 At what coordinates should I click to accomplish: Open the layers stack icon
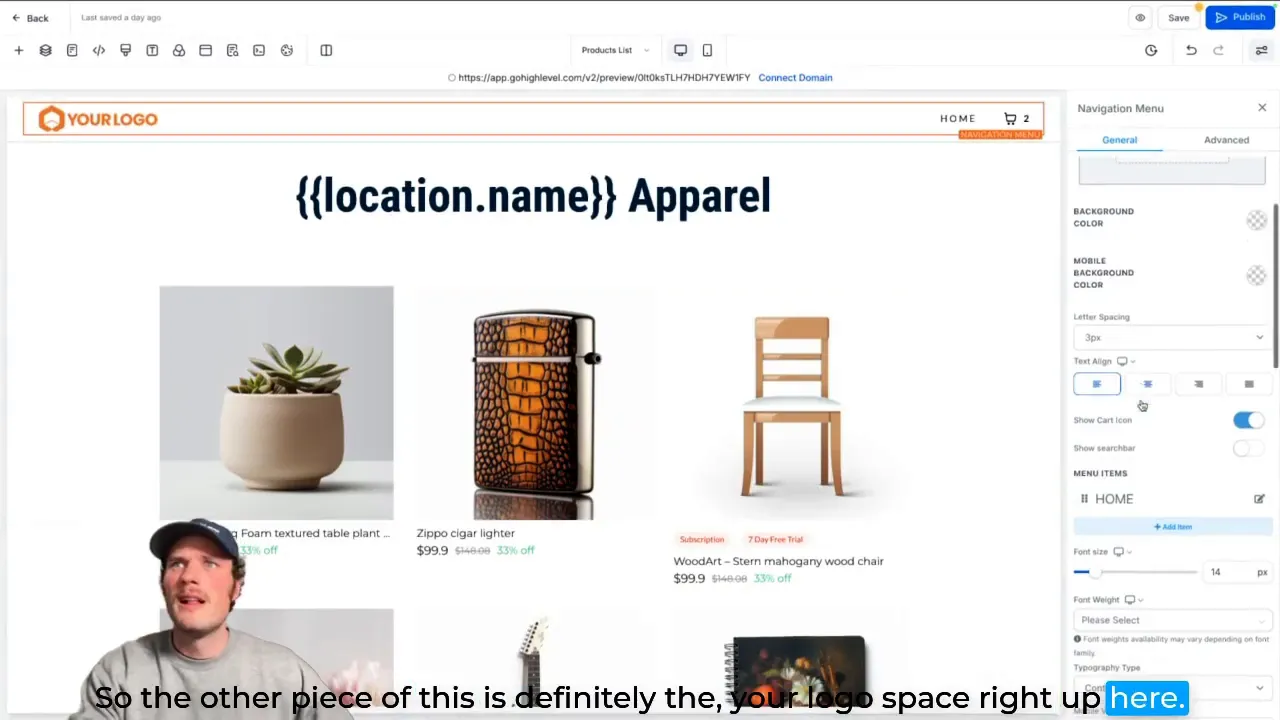(x=45, y=50)
